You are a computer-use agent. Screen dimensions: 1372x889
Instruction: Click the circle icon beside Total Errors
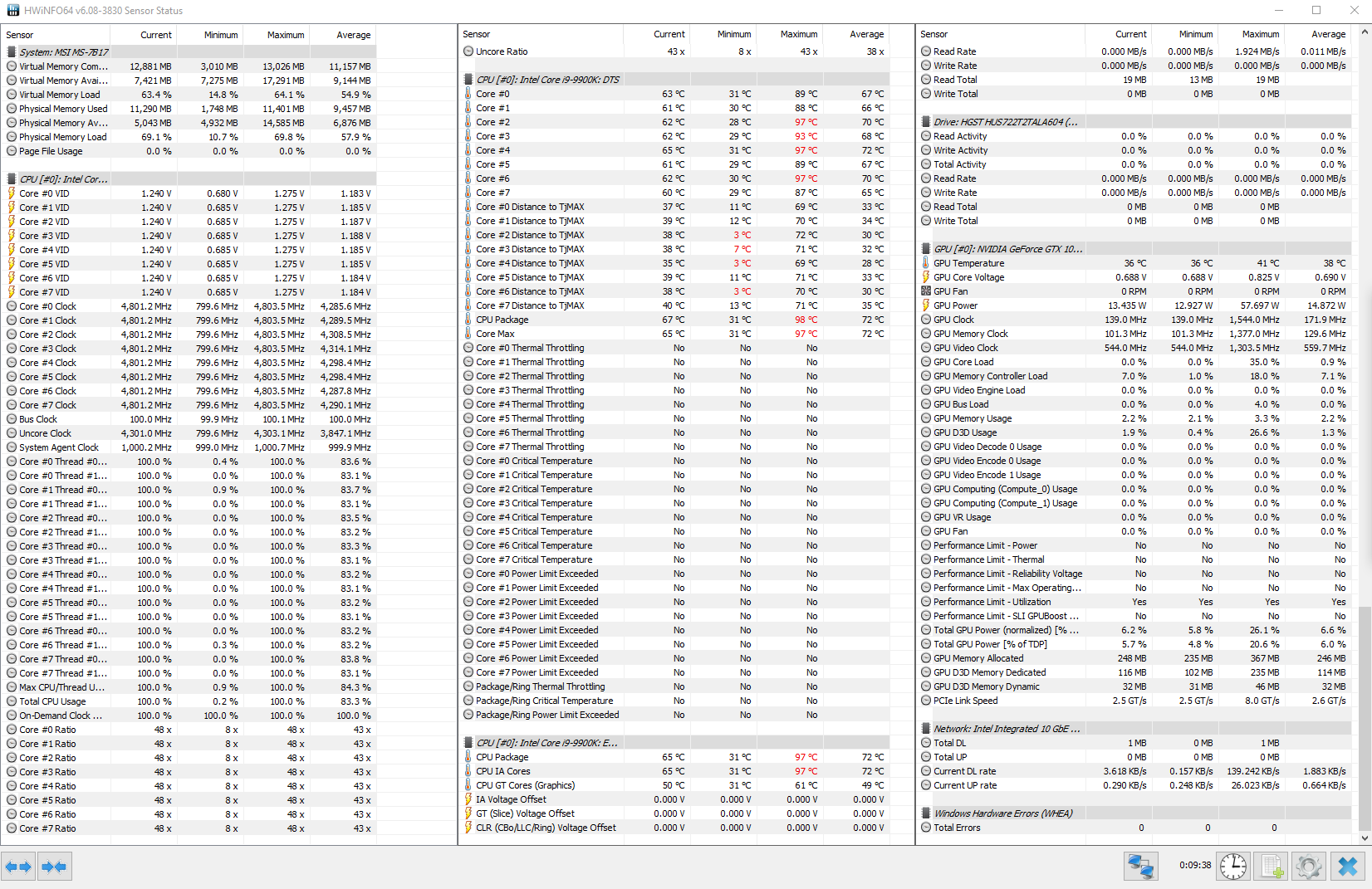(x=926, y=828)
